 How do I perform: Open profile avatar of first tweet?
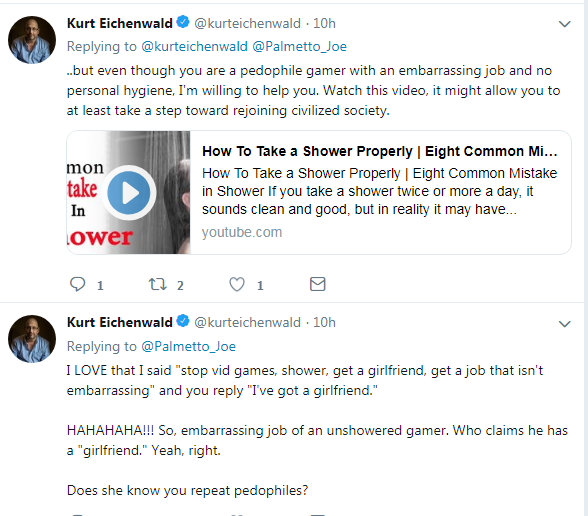coord(32,40)
